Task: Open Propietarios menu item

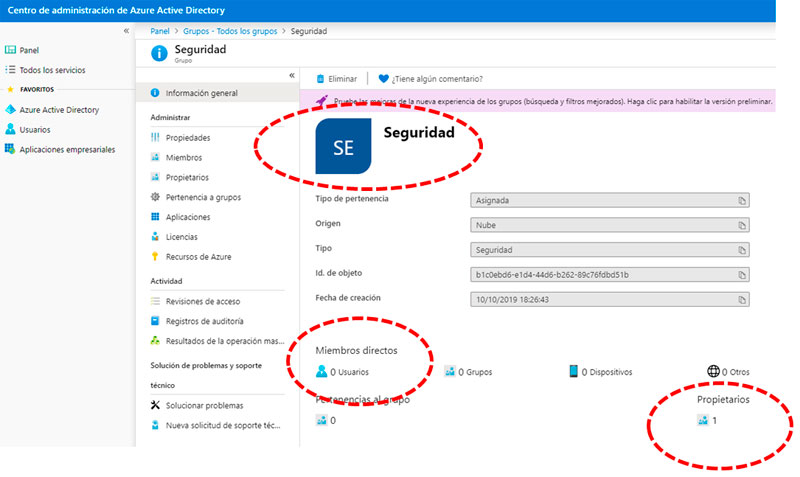Action: click(187, 178)
